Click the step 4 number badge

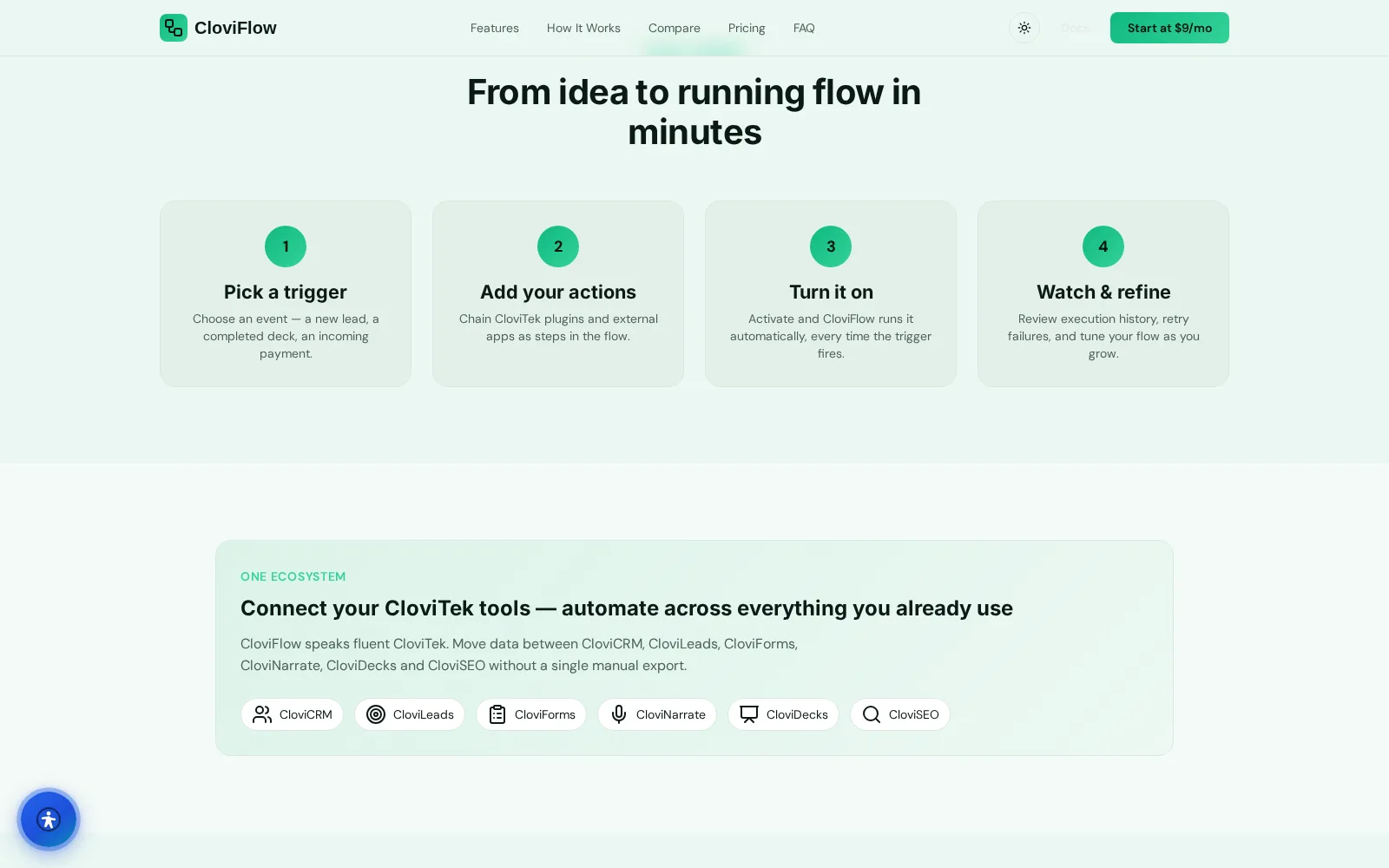point(1103,247)
